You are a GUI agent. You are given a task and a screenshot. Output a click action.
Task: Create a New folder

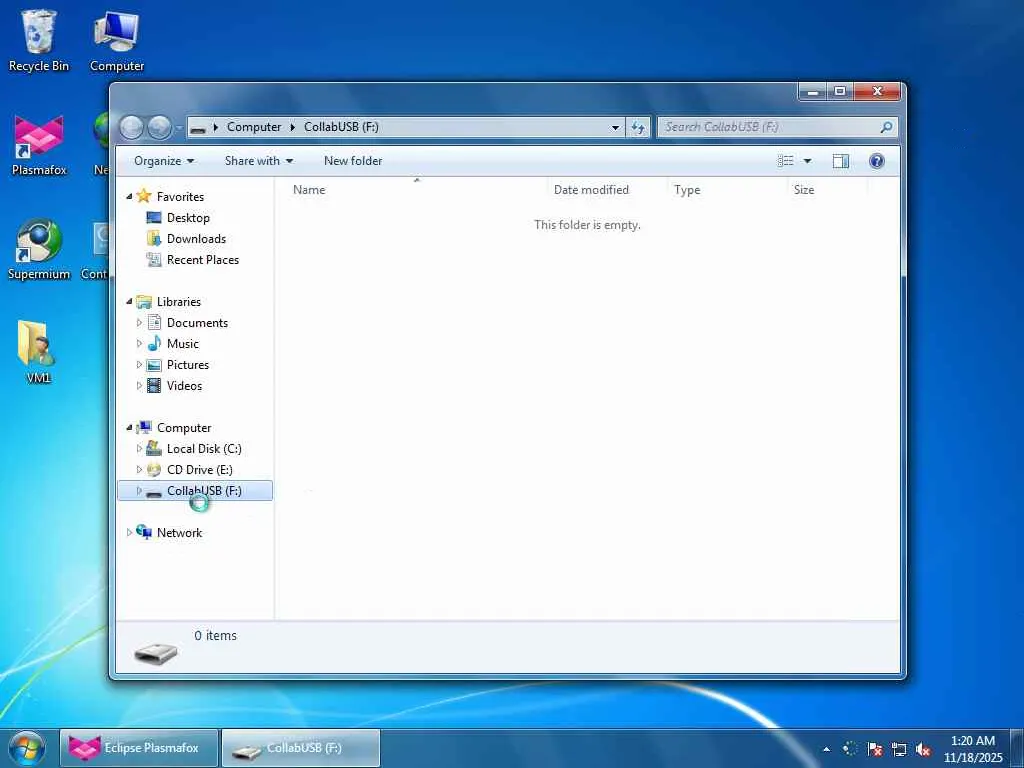(x=353, y=161)
